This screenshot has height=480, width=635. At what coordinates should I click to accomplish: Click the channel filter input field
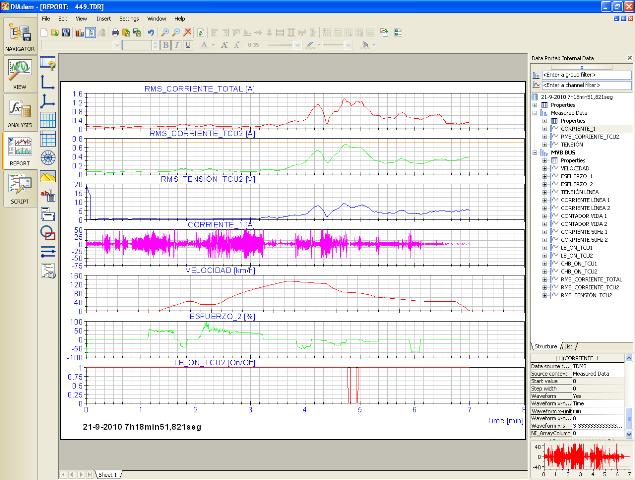(586, 85)
